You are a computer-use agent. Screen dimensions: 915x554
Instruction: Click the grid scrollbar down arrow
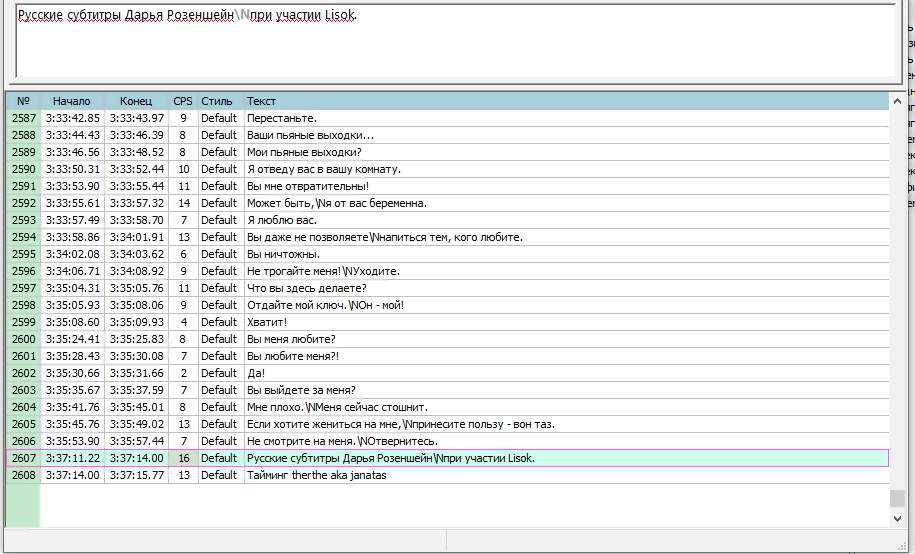point(897,518)
